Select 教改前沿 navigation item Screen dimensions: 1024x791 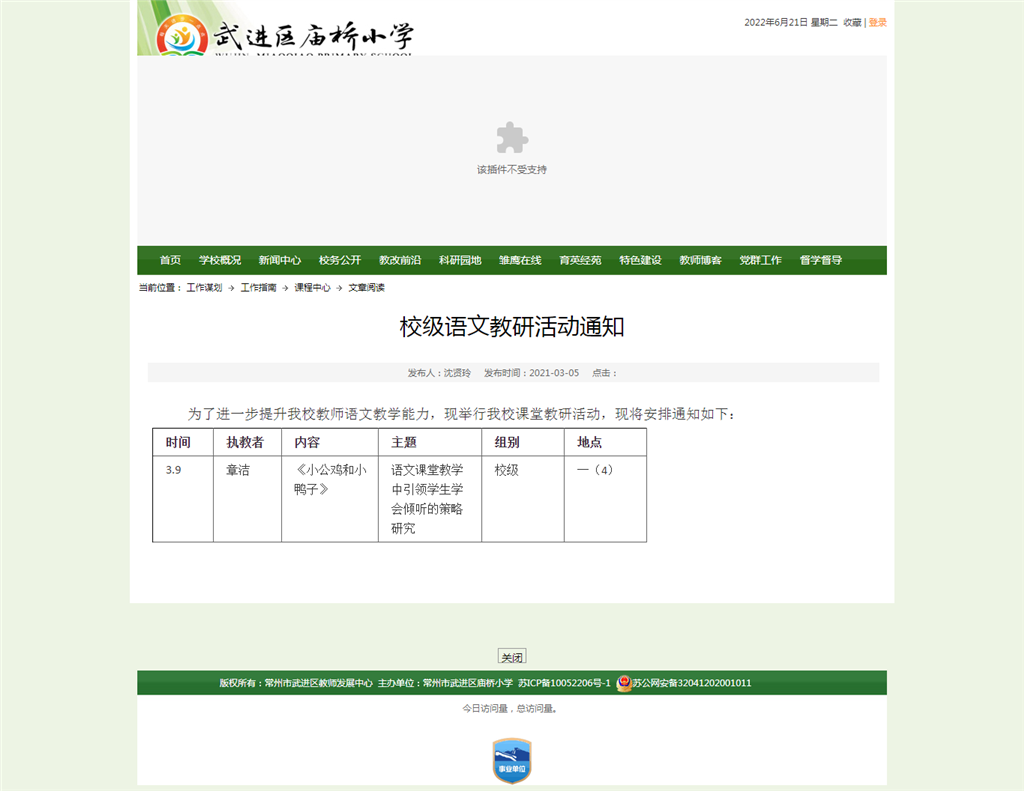400,260
